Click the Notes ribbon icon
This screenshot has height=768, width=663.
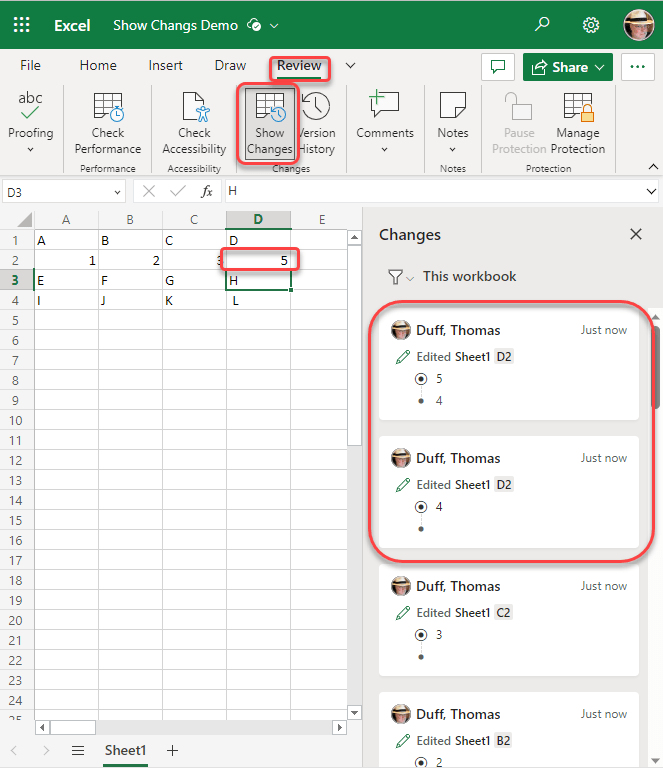[453, 116]
